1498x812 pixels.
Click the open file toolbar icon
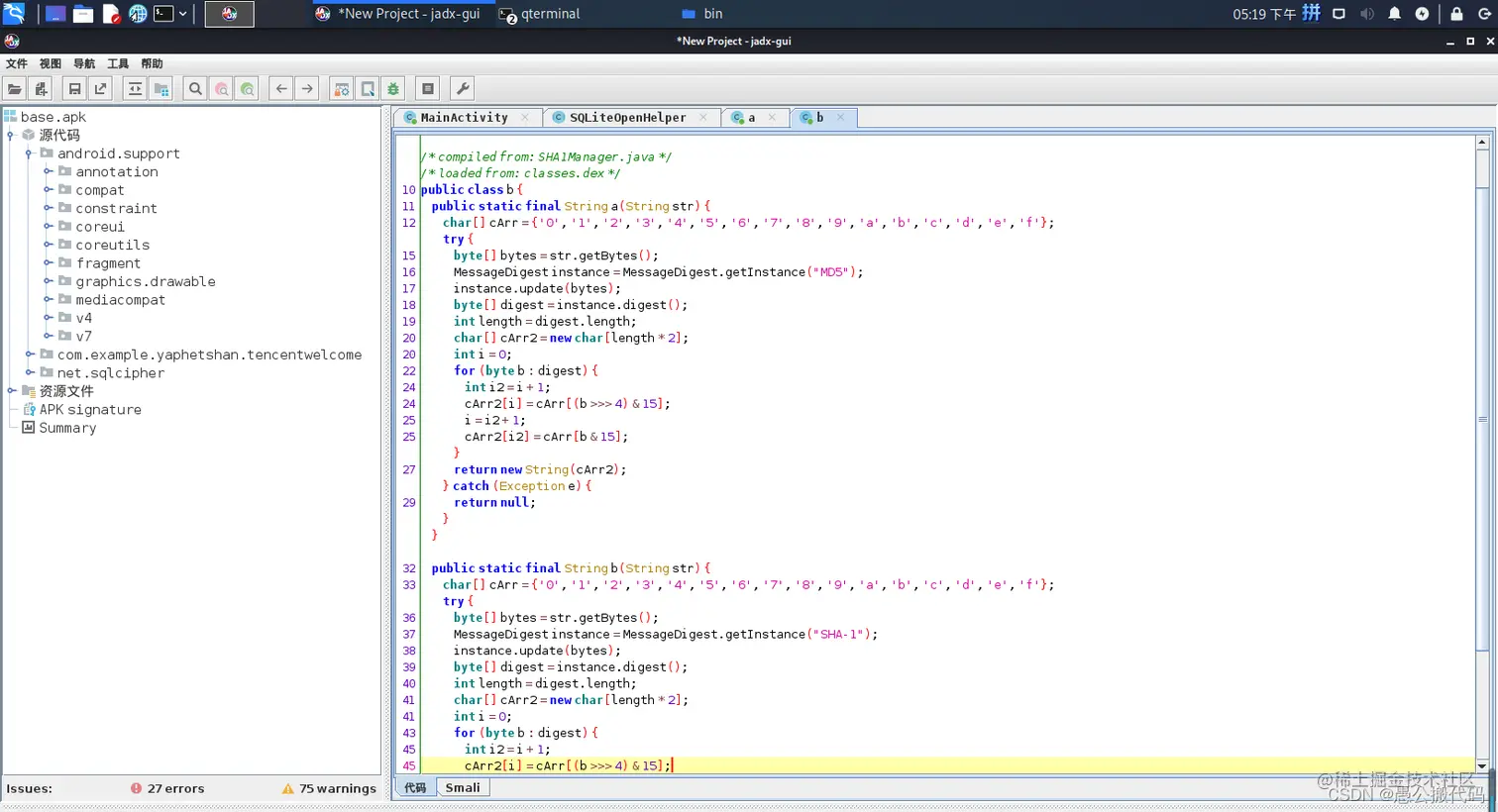point(15,89)
